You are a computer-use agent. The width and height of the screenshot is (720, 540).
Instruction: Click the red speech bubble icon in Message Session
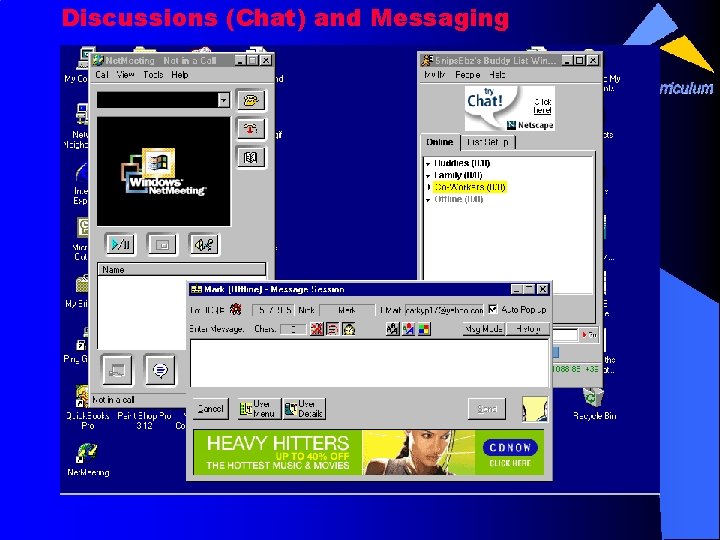pyautogui.click(x=332, y=329)
